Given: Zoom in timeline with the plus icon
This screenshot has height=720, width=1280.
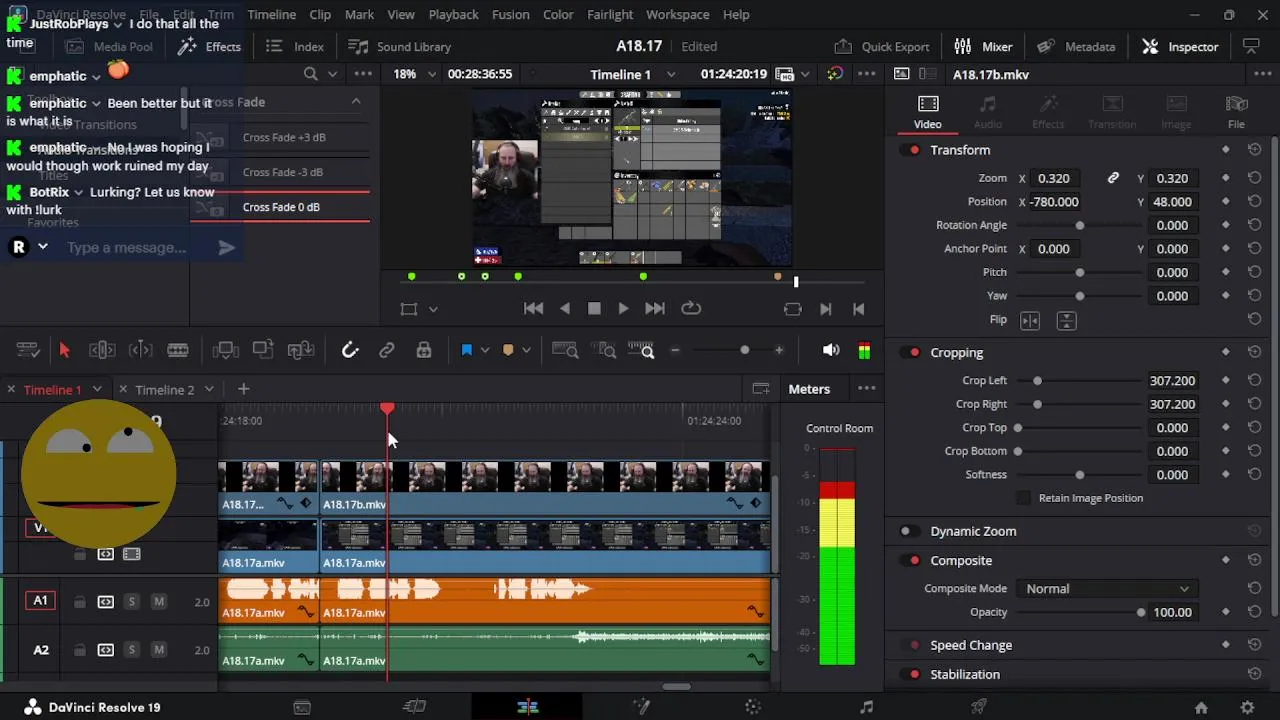Looking at the screenshot, I should coord(779,350).
